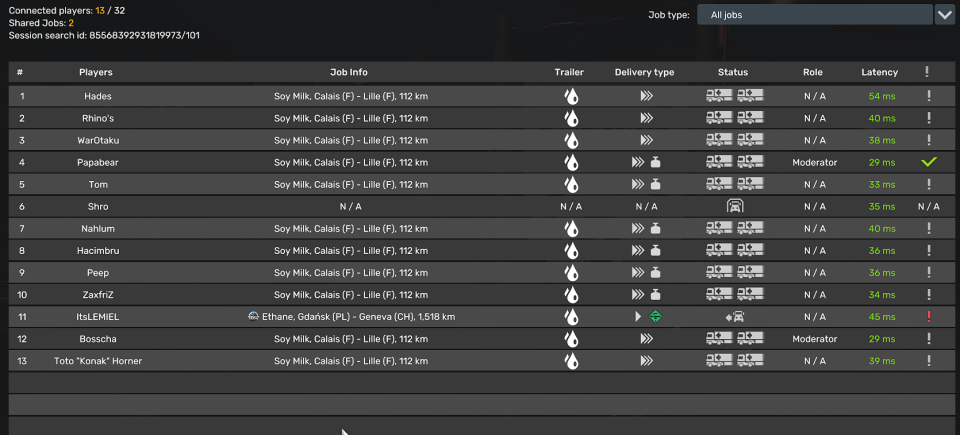960x435 pixels.
Task: Click the red exclamation mark for ItsLEMIEL
Action: click(x=928, y=317)
